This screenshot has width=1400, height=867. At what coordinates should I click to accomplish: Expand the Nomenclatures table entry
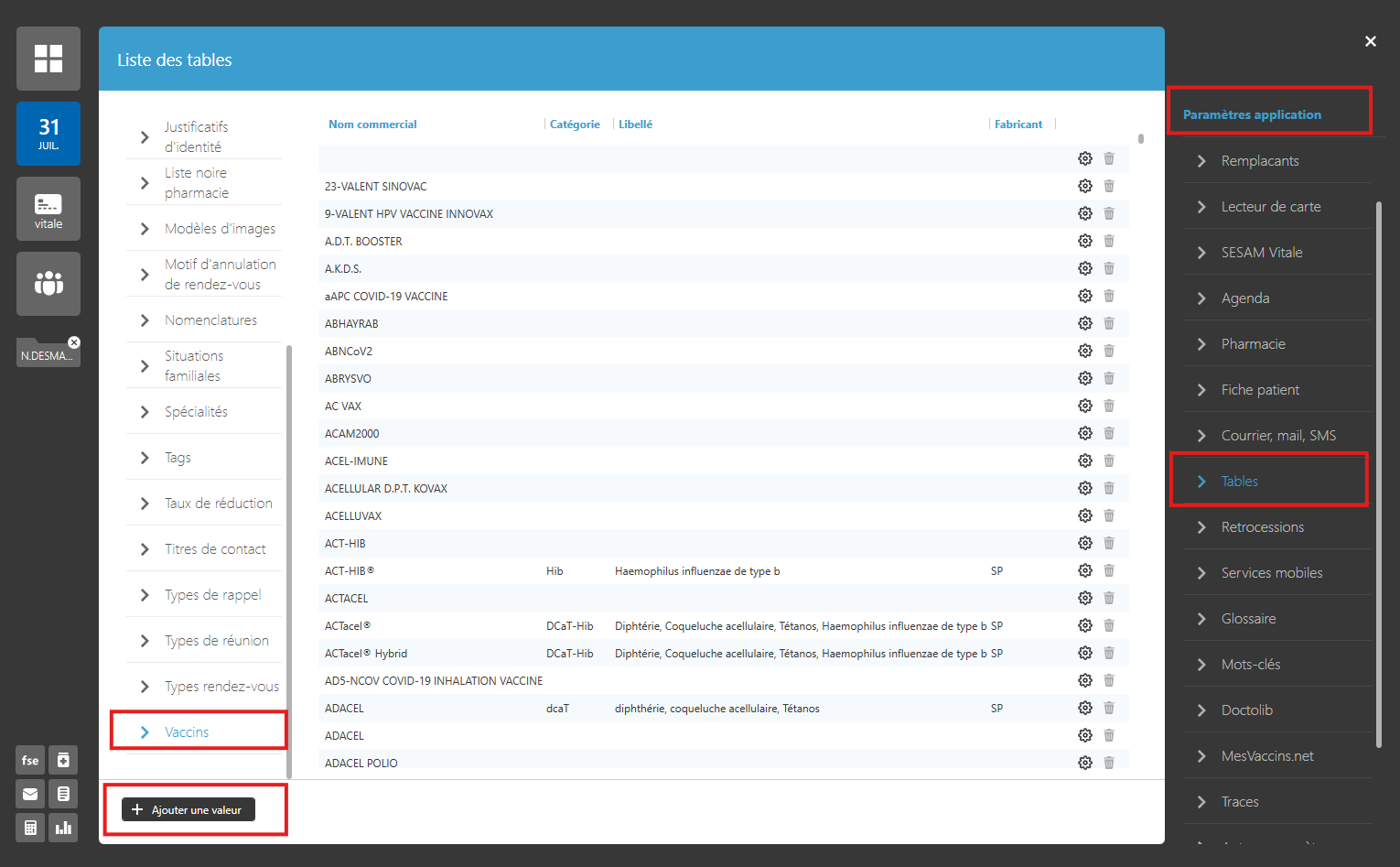pos(210,320)
